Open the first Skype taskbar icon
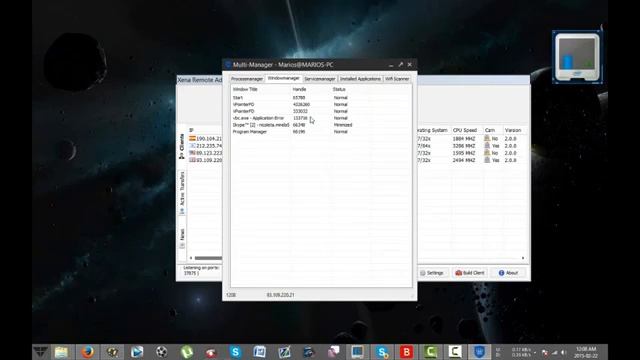This screenshot has height=360, width=640. [x=236, y=352]
